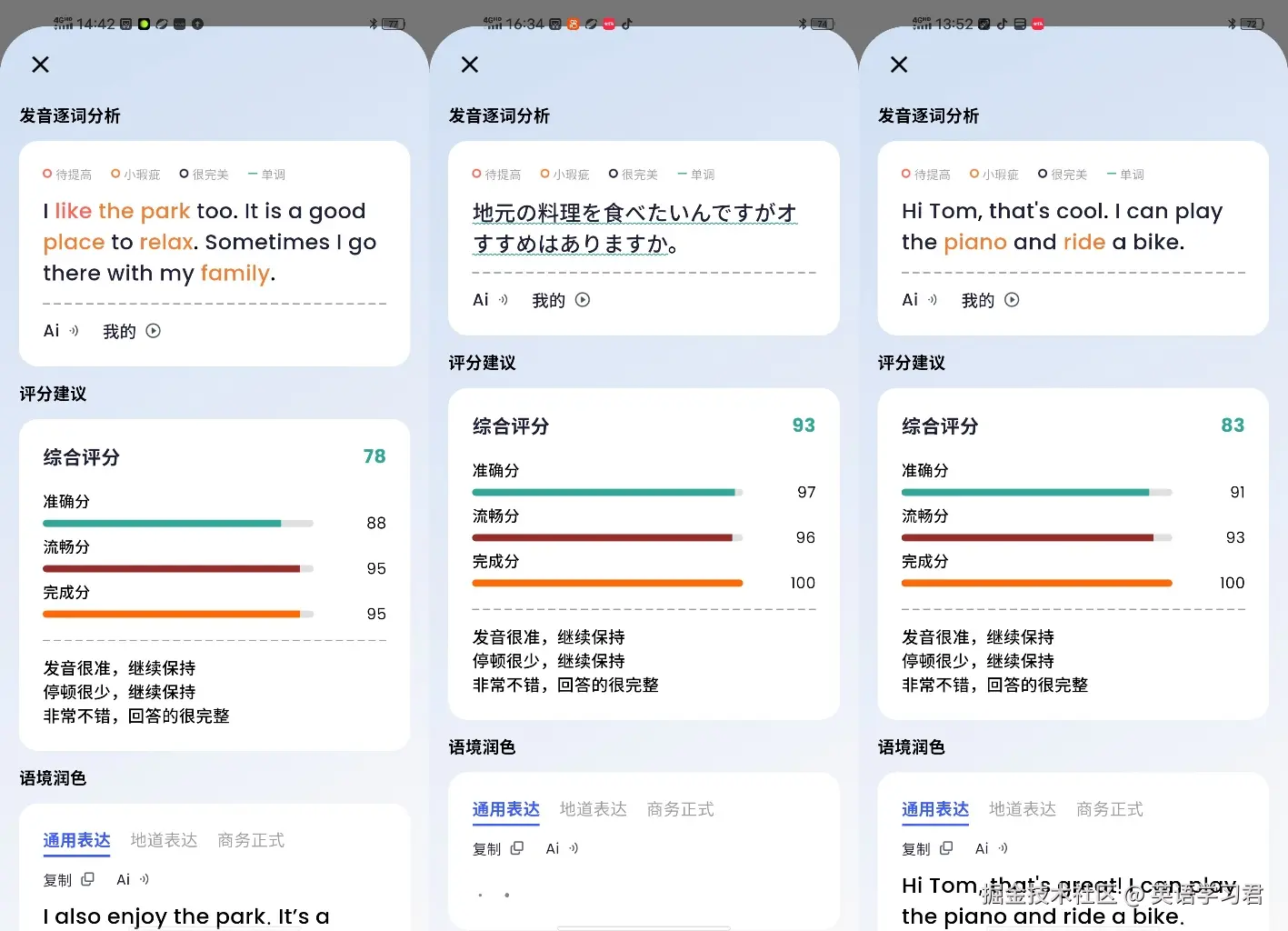Select 通用表达 tab in middle screen
This screenshot has height=931, width=1288.
click(x=505, y=810)
